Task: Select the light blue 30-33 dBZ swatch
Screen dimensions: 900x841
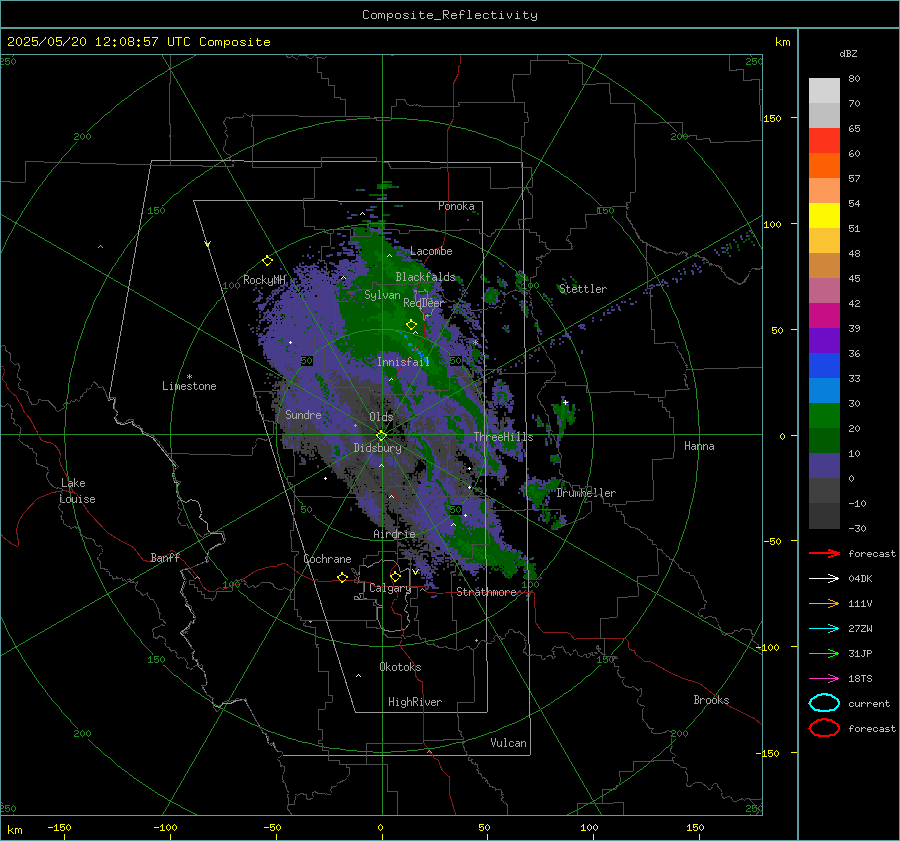Action: (x=824, y=390)
